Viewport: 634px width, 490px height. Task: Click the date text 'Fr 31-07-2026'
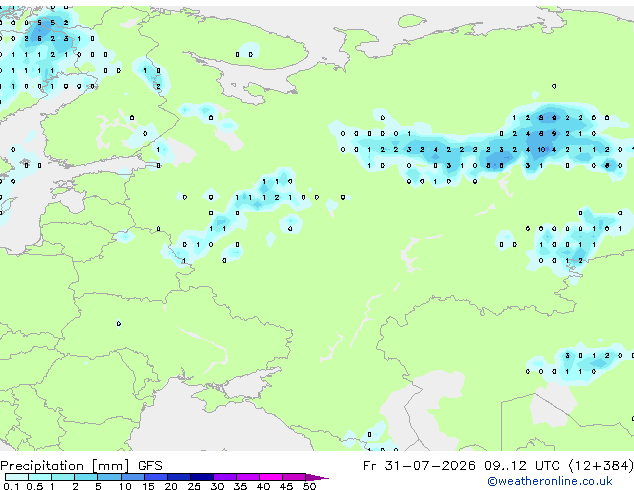[419, 466]
